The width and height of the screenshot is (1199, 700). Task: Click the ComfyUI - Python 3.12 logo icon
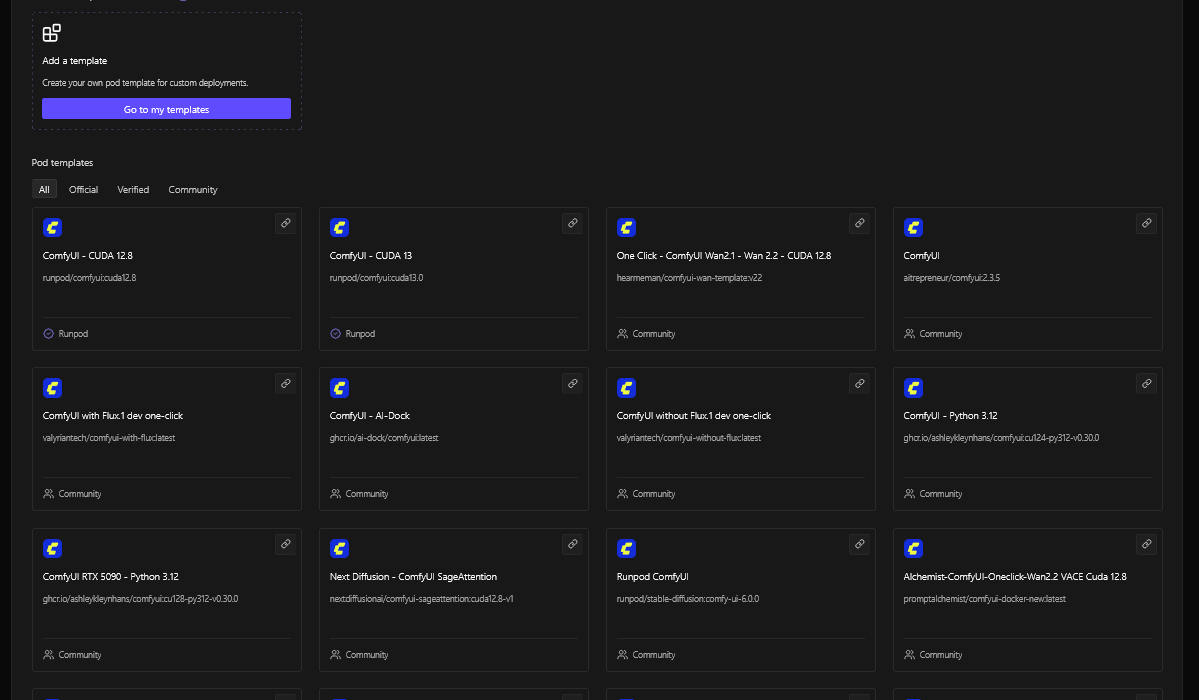(913, 388)
